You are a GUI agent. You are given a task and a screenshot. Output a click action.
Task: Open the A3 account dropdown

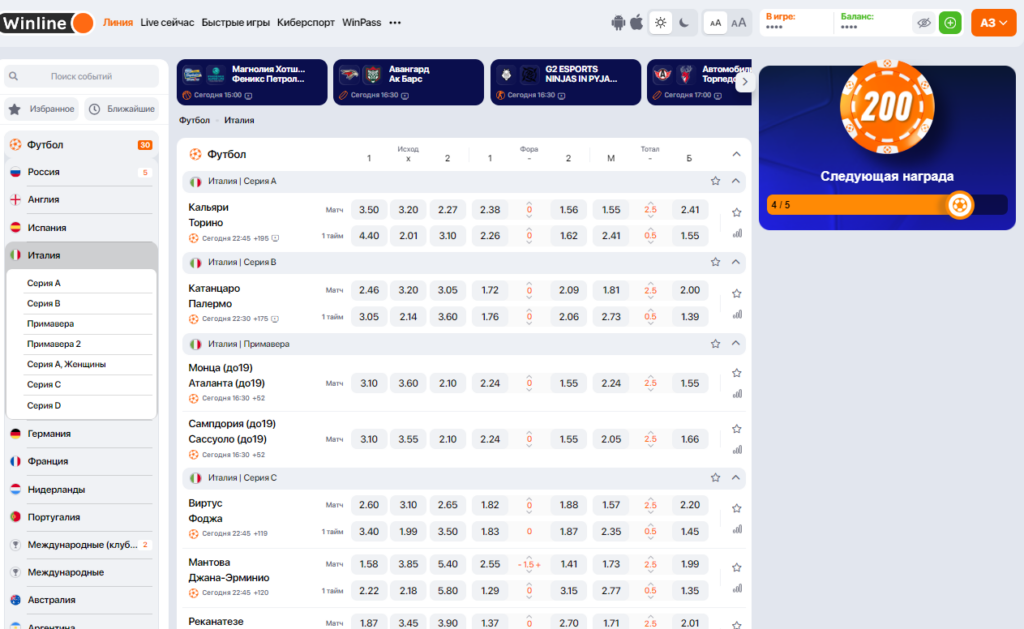(993, 23)
